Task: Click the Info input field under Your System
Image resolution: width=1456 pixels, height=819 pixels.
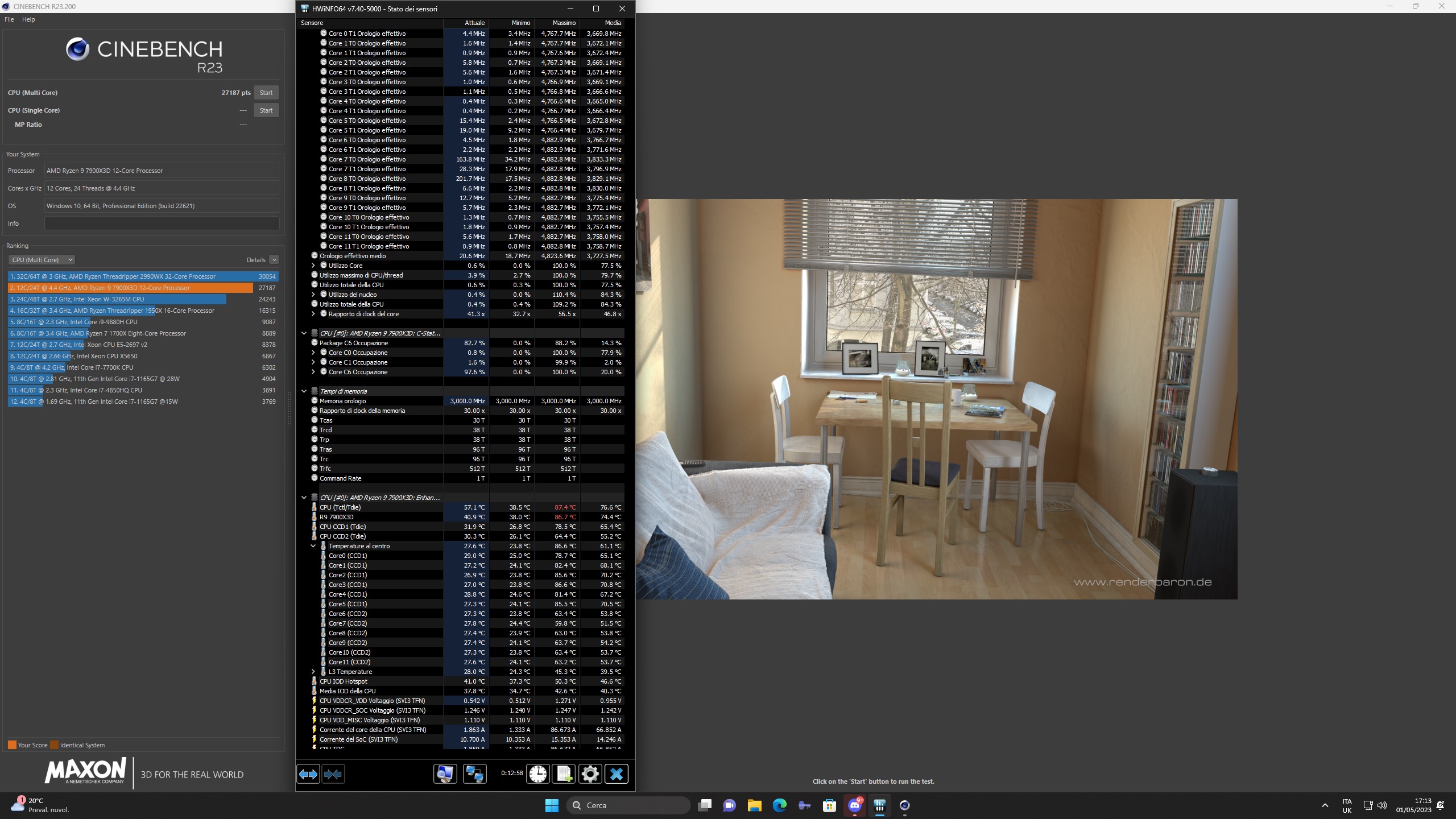Action: pyautogui.click(x=162, y=223)
